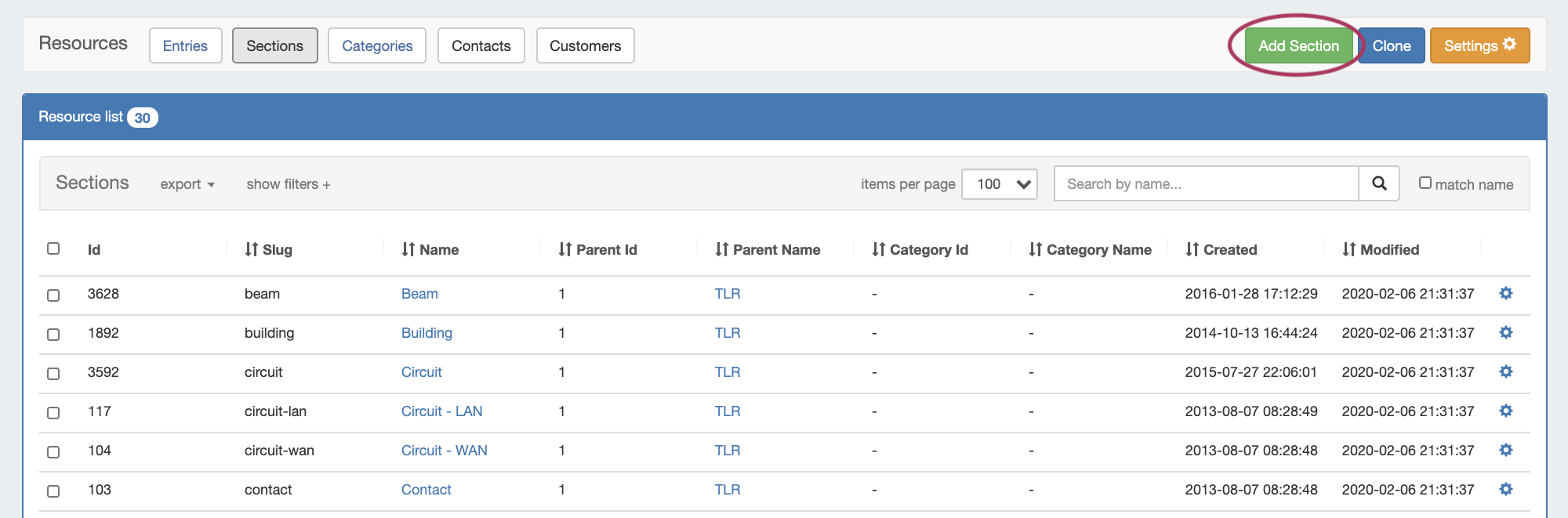Screen dimensions: 1568x518
Task: Click the search magnifier icon
Action: click(x=1379, y=183)
